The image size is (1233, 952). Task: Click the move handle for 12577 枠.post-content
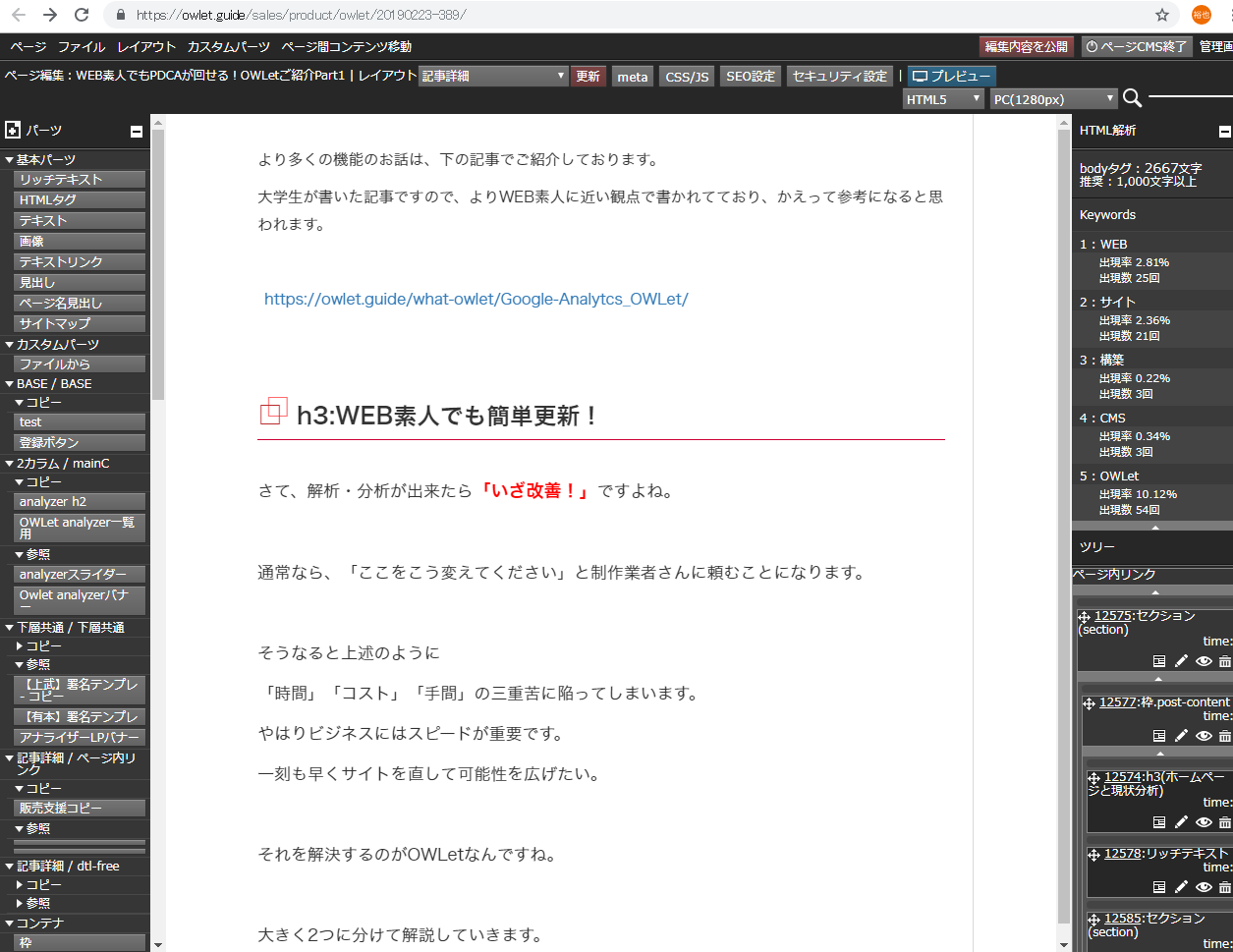coord(1090,703)
